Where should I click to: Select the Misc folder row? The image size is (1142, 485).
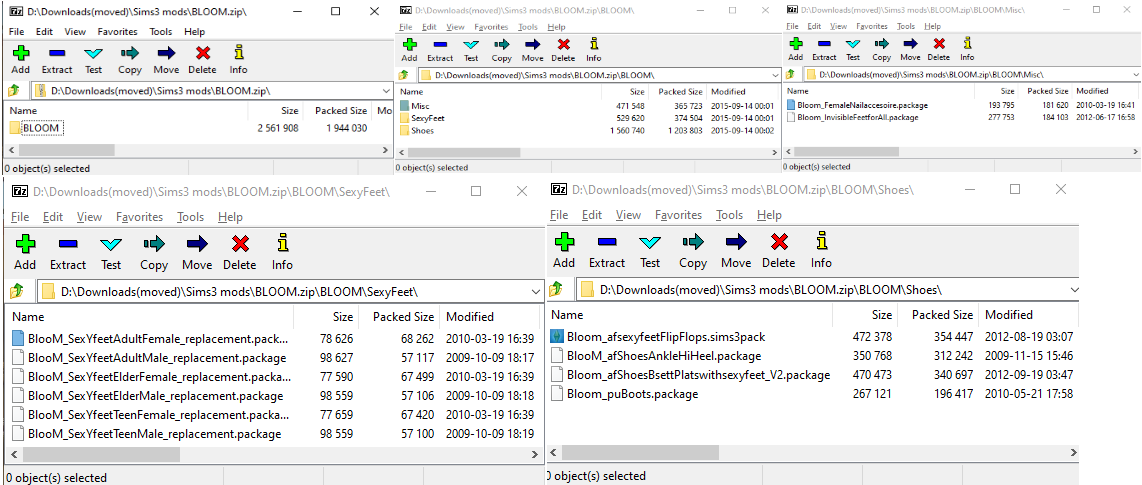coord(587,106)
